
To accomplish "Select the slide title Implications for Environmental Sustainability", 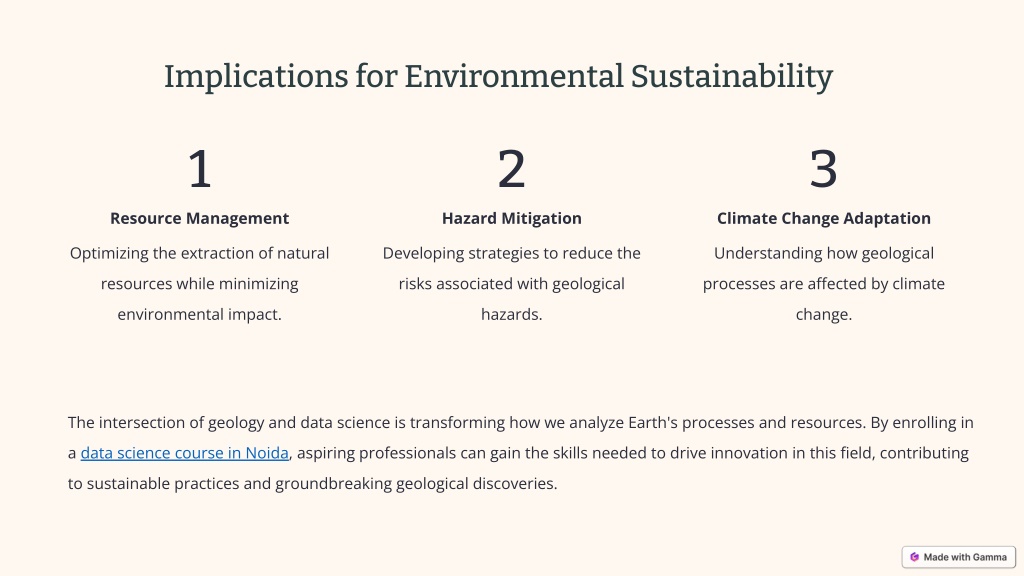I will [x=498, y=76].
